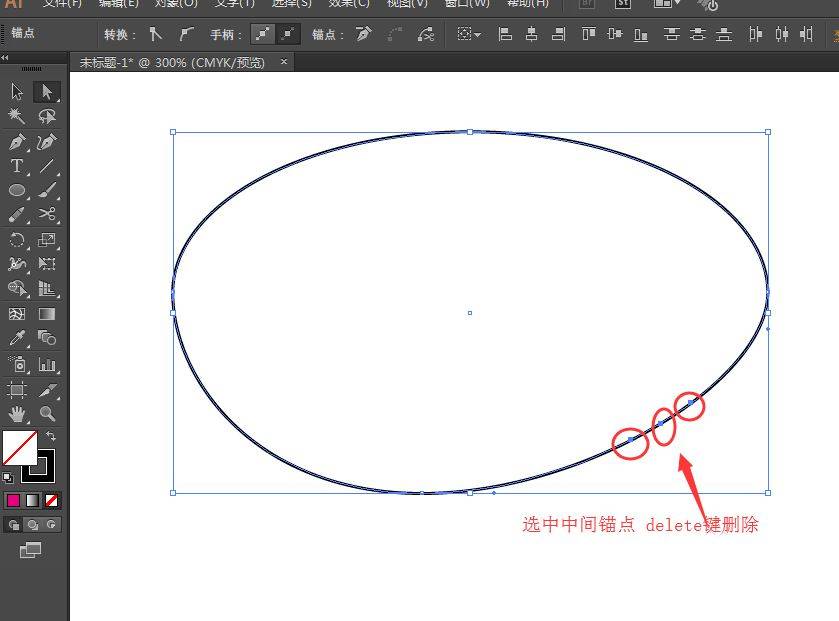Activate the Zoom magnifier tool

46,413
